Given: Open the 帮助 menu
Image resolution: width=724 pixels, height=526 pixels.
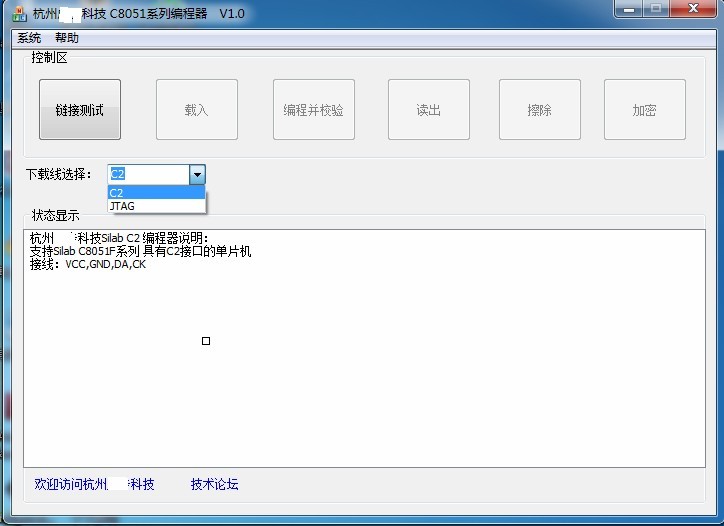Looking at the screenshot, I should click(x=67, y=38).
